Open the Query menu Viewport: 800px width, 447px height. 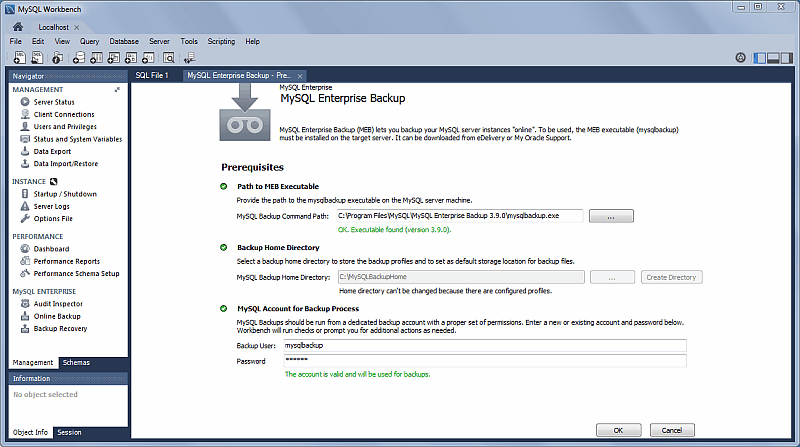[x=89, y=41]
